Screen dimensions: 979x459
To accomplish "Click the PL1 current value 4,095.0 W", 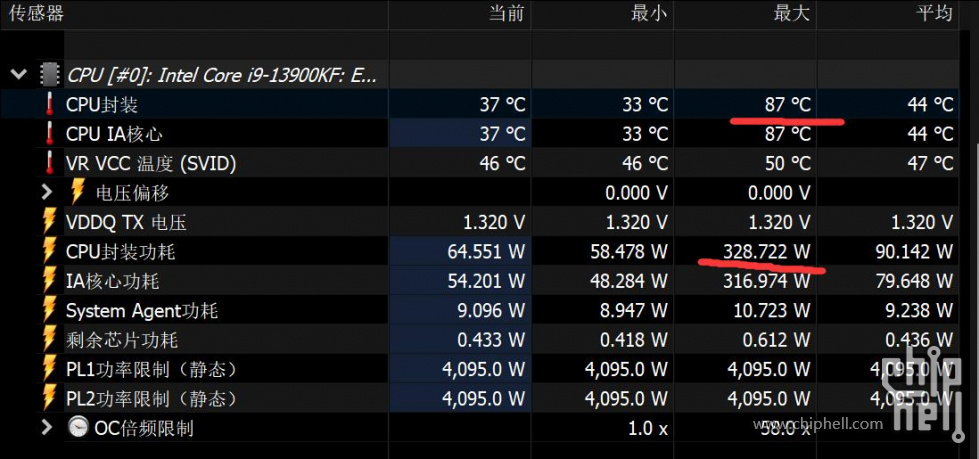I will point(484,370).
